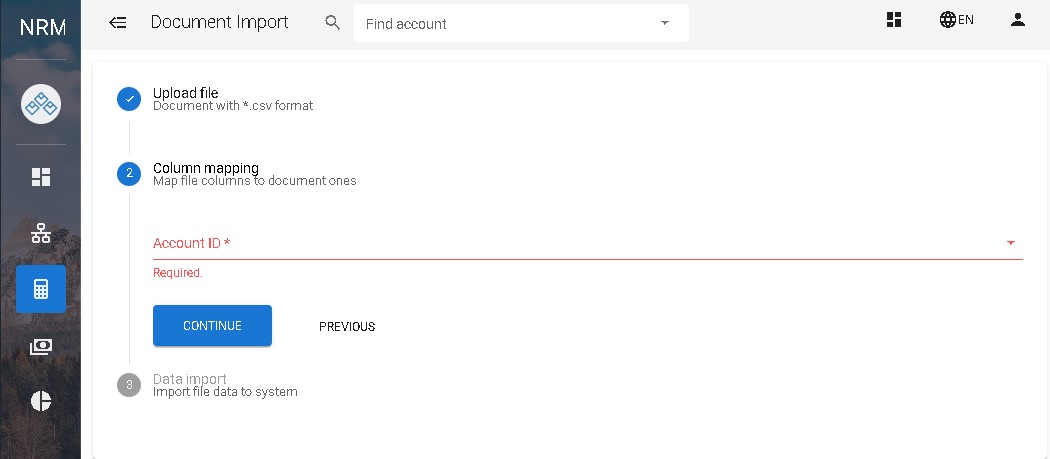Click the company logo avatar in sidebar
The image size is (1050, 459).
point(41,104)
